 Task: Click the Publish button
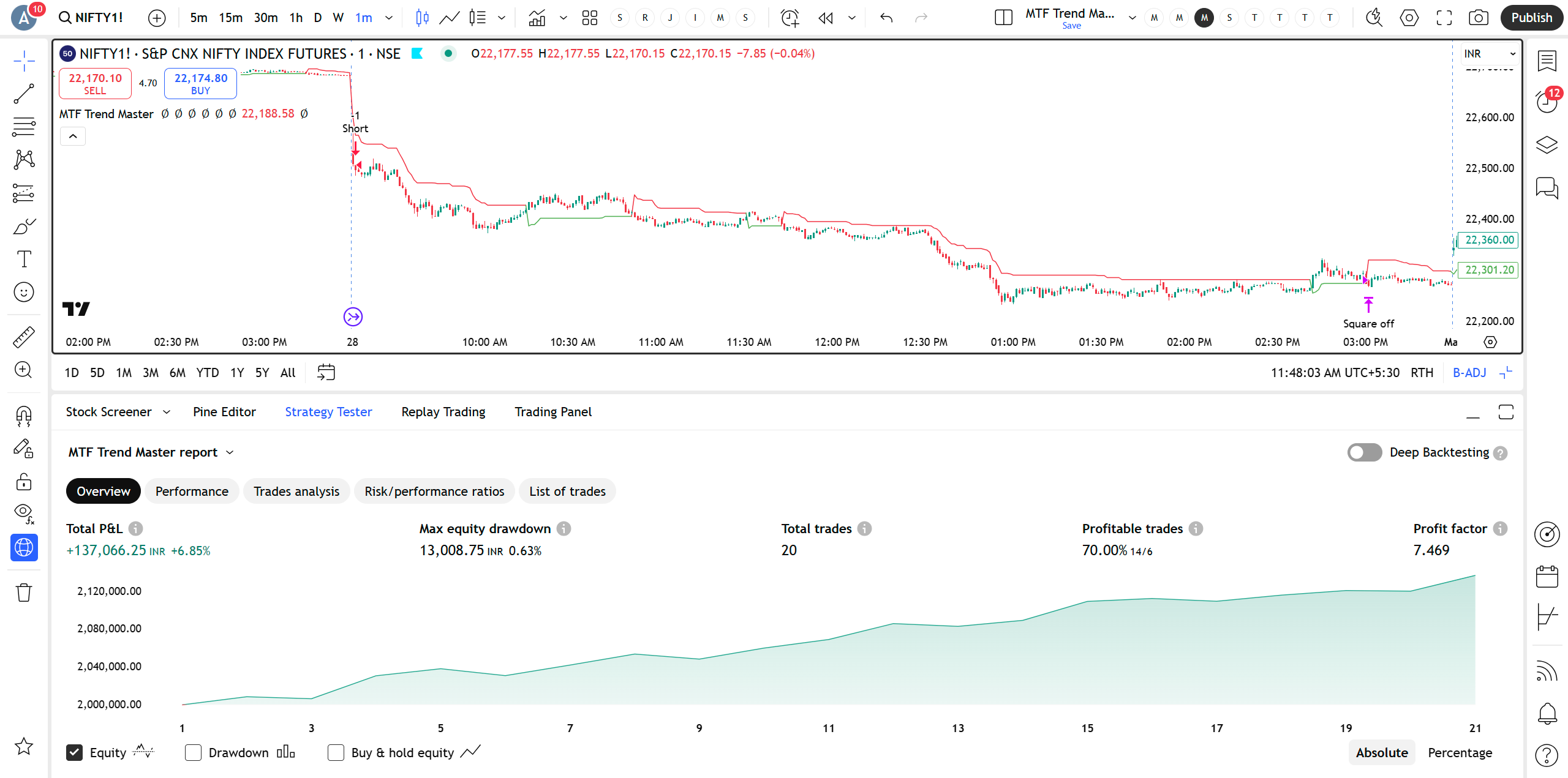(1531, 18)
